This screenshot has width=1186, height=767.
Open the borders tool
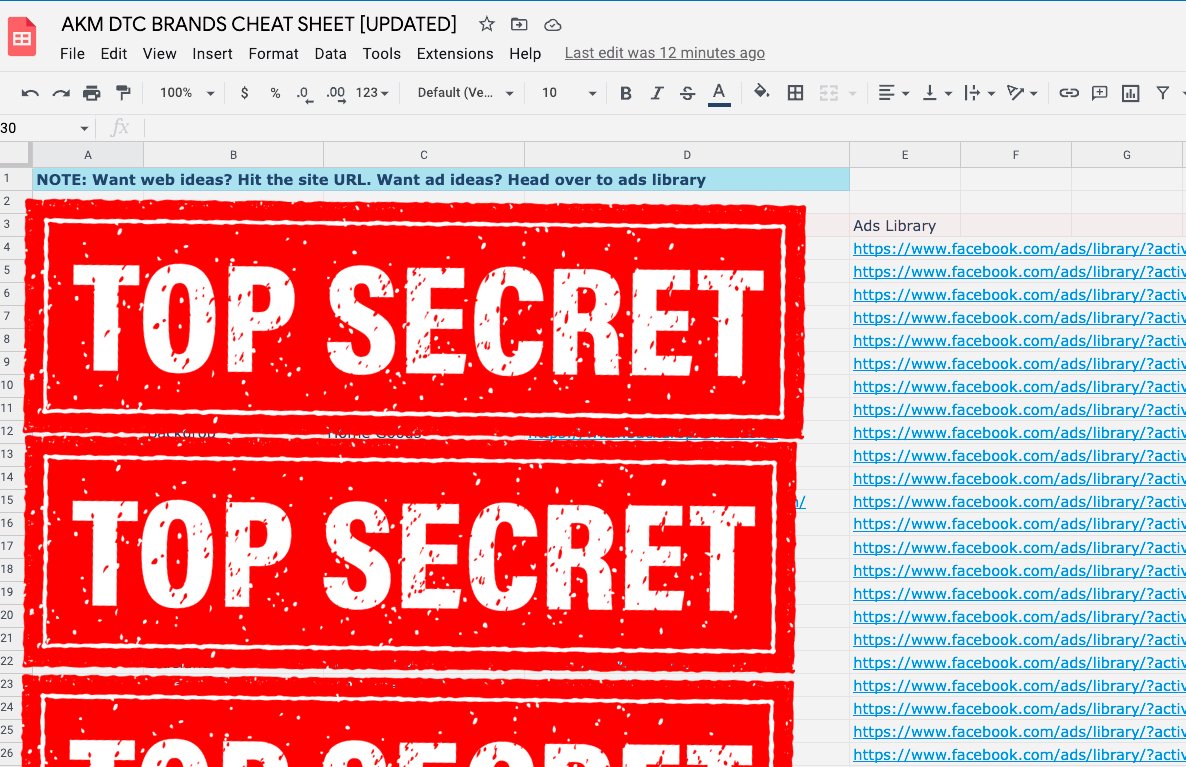pyautogui.click(x=795, y=93)
